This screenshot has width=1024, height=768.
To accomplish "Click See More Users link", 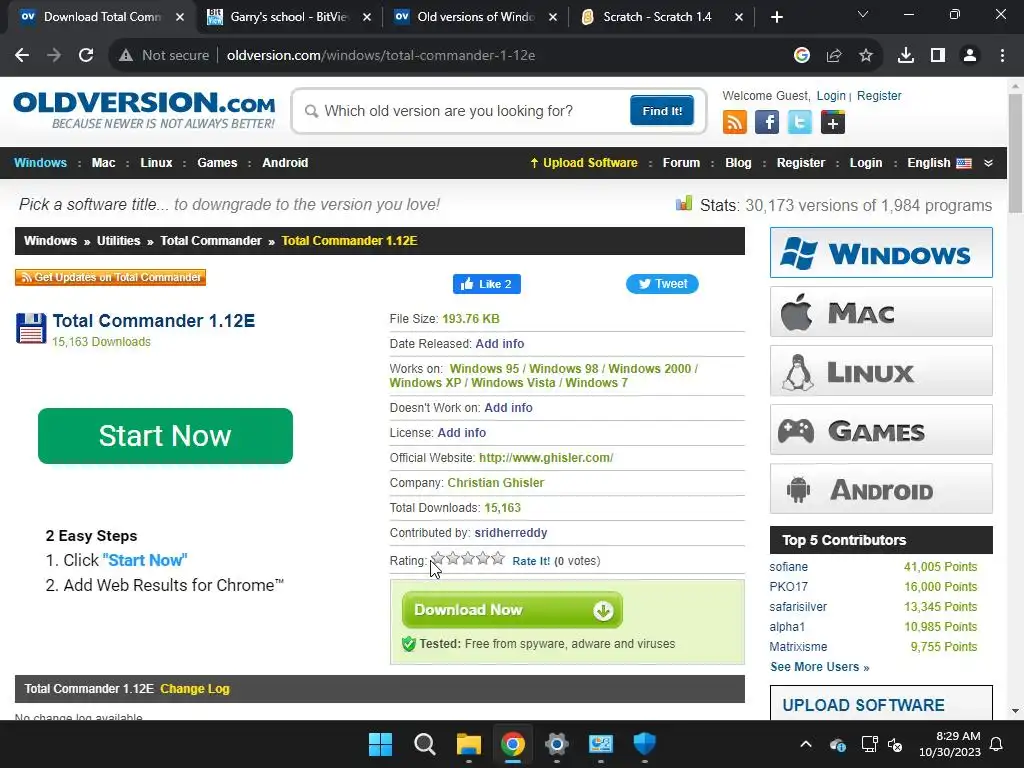I will (x=820, y=667).
